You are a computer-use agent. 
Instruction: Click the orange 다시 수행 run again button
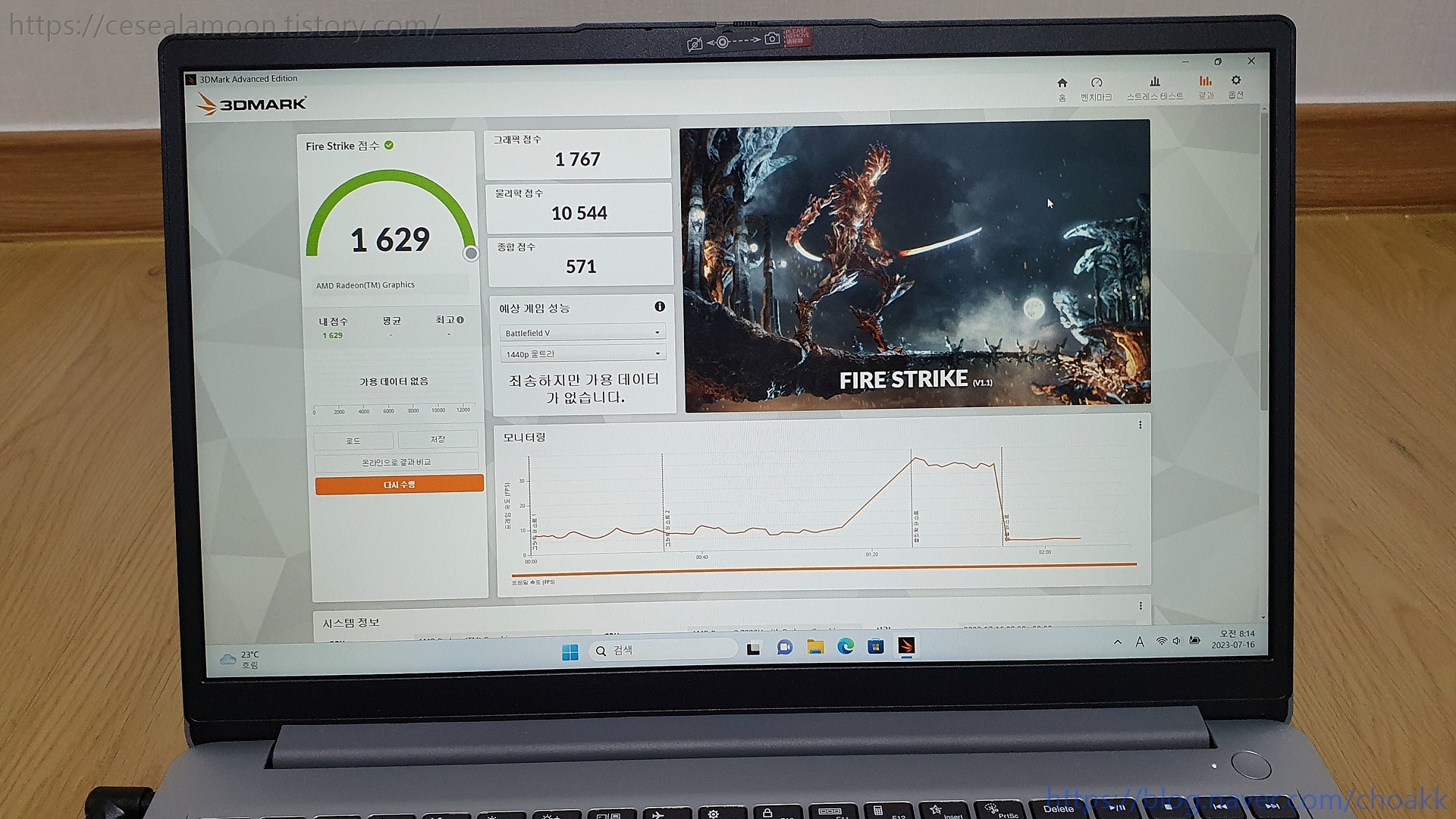(x=399, y=484)
